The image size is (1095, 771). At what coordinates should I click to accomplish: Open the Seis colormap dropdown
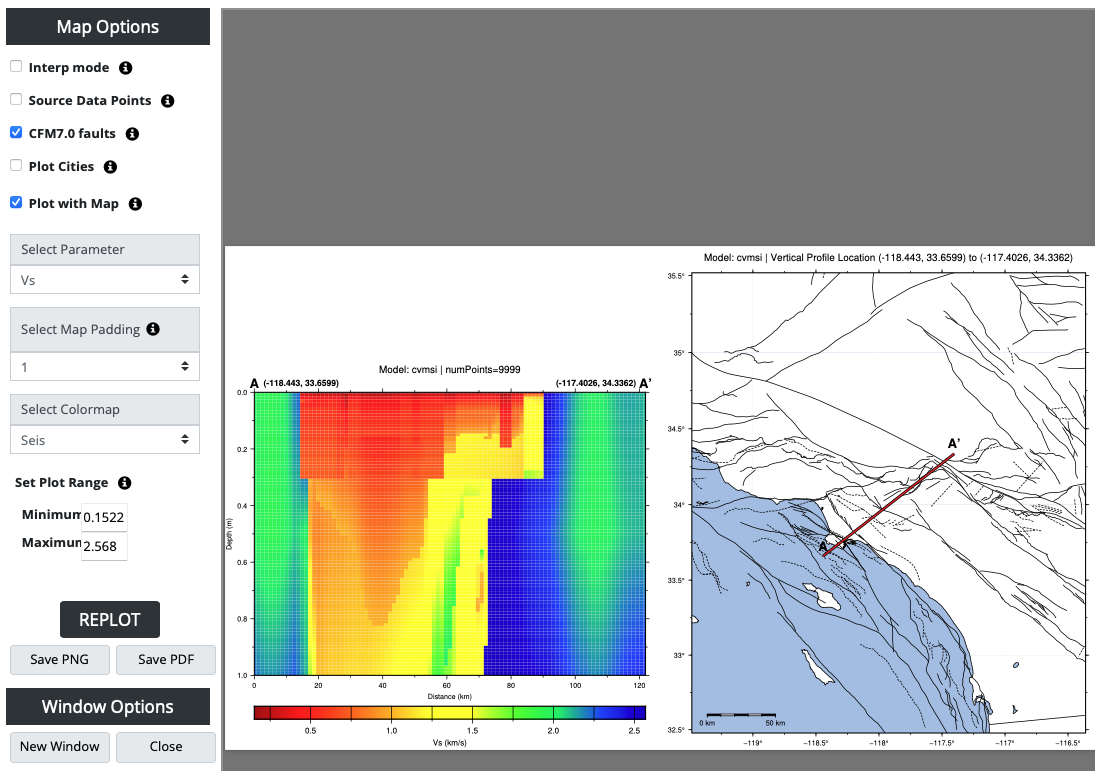(x=105, y=439)
